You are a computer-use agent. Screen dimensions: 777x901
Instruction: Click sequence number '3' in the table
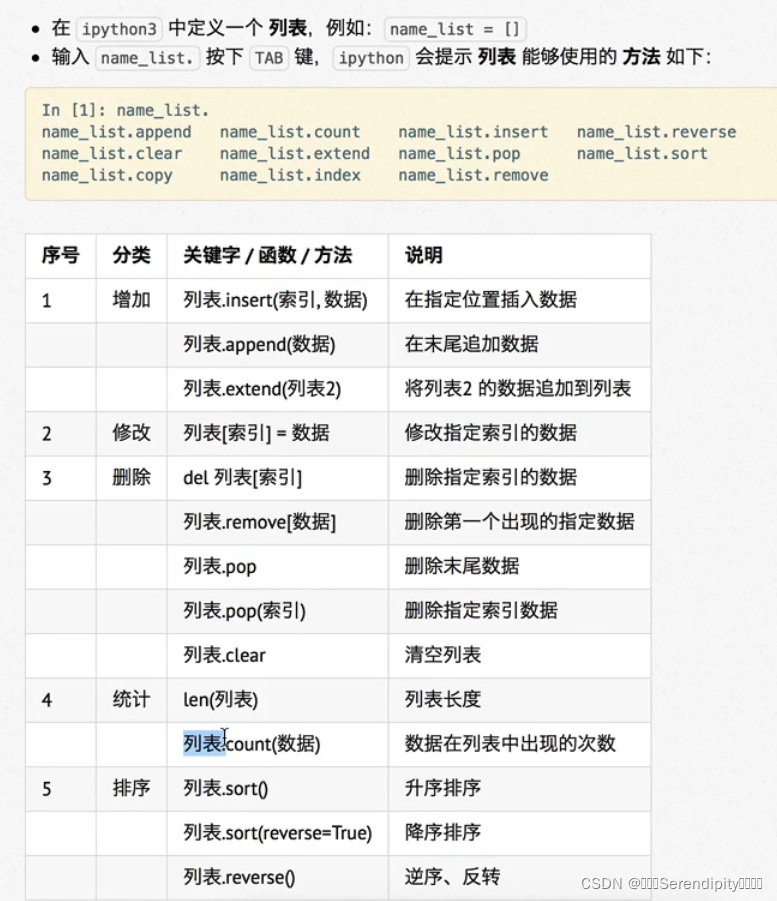(x=47, y=478)
